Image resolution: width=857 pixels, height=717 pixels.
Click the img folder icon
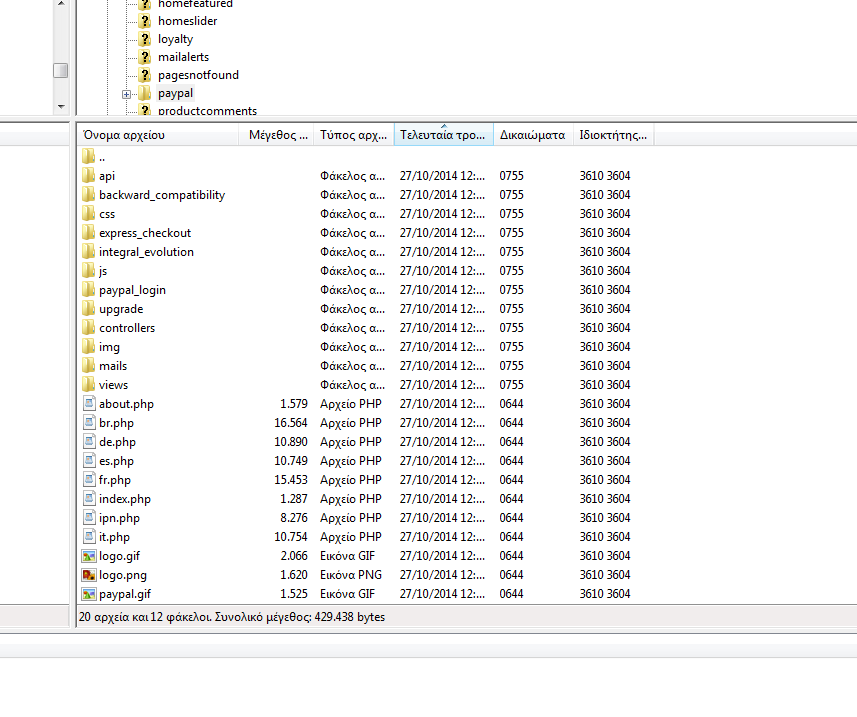89,346
